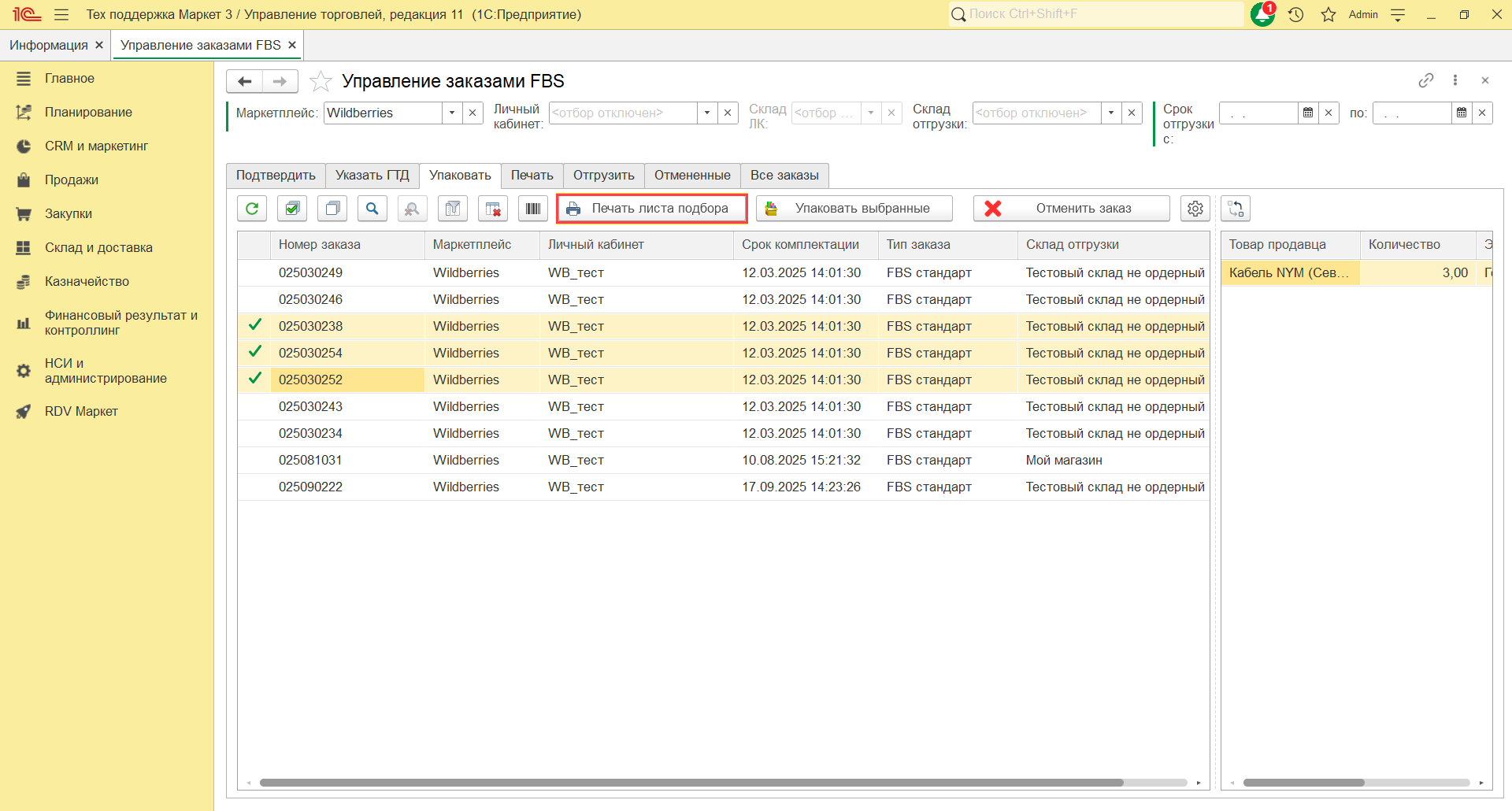
Task: Expand the Личный кабинет filter dropdown
Action: point(707,113)
